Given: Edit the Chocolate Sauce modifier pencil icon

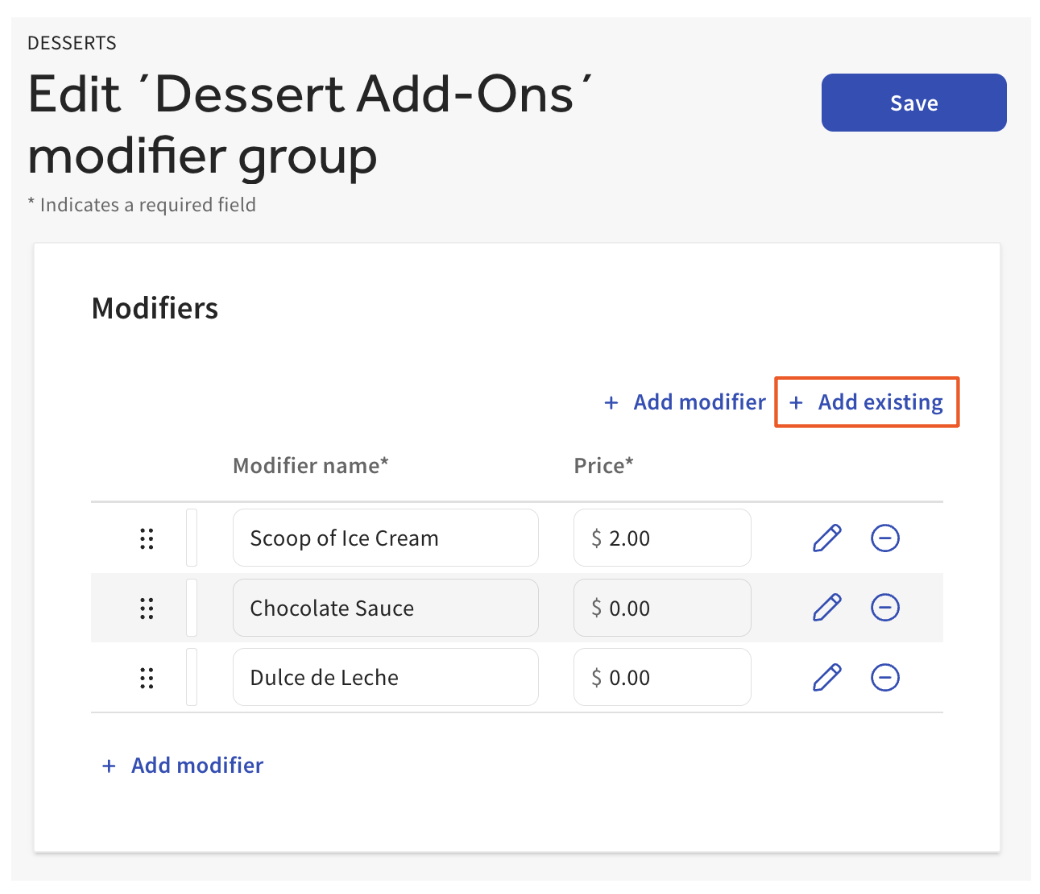Looking at the screenshot, I should (x=827, y=607).
